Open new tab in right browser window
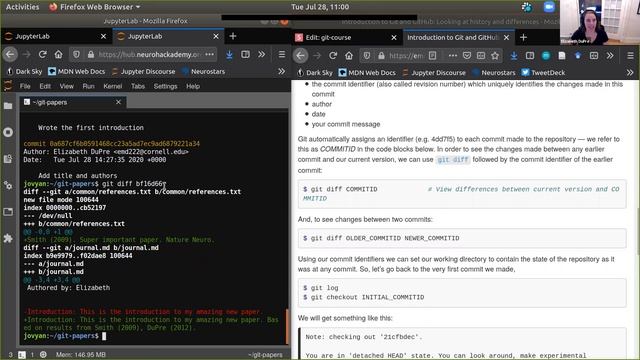This screenshot has height=360, width=640. [523, 37]
